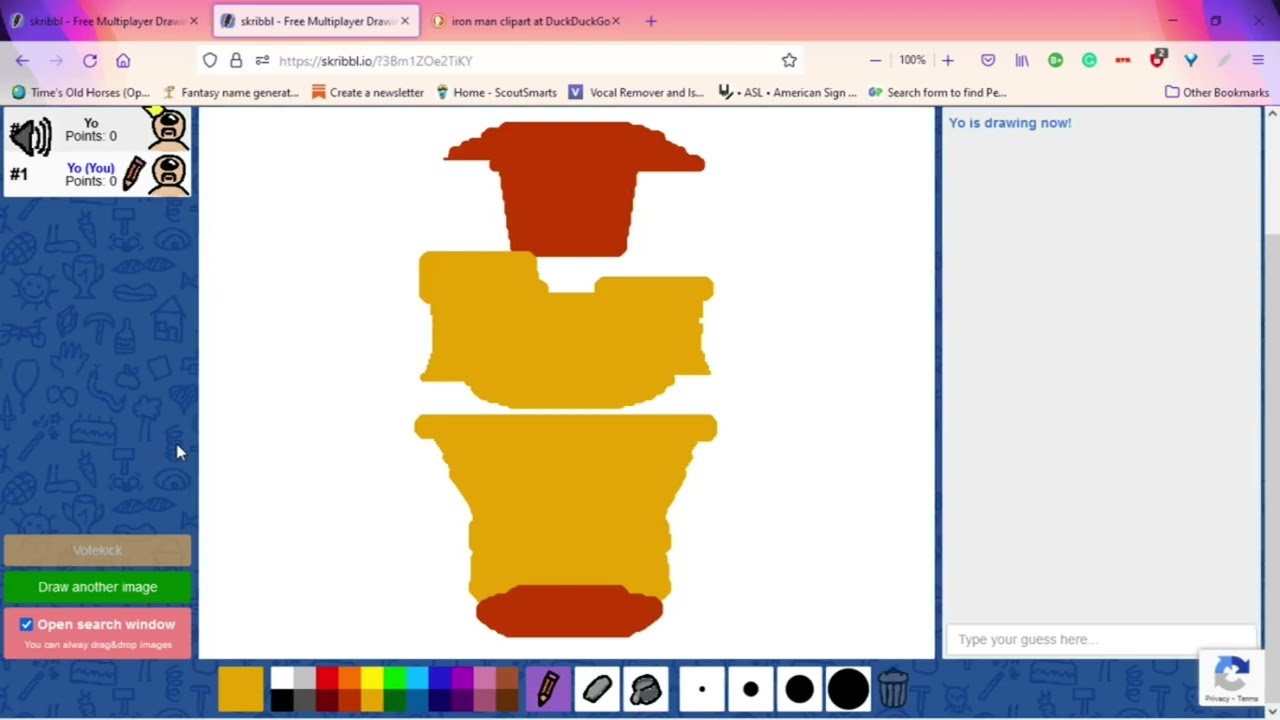Save page to Pocket
Viewport: 1280px width, 720px height.
[988, 60]
